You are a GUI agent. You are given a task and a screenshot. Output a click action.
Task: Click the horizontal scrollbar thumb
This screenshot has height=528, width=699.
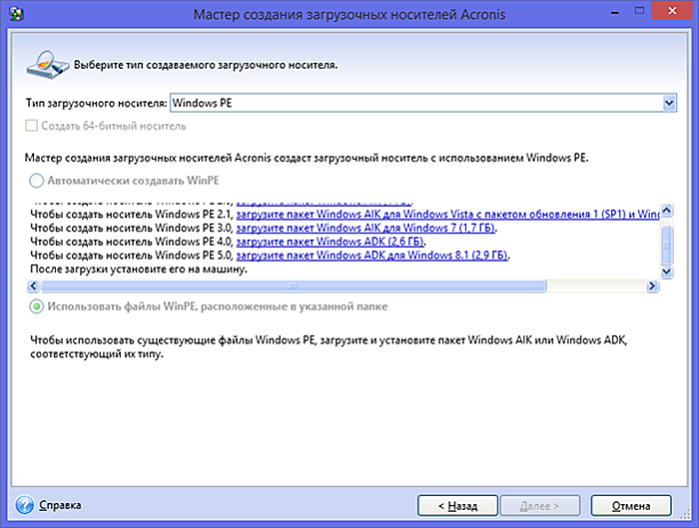293,286
